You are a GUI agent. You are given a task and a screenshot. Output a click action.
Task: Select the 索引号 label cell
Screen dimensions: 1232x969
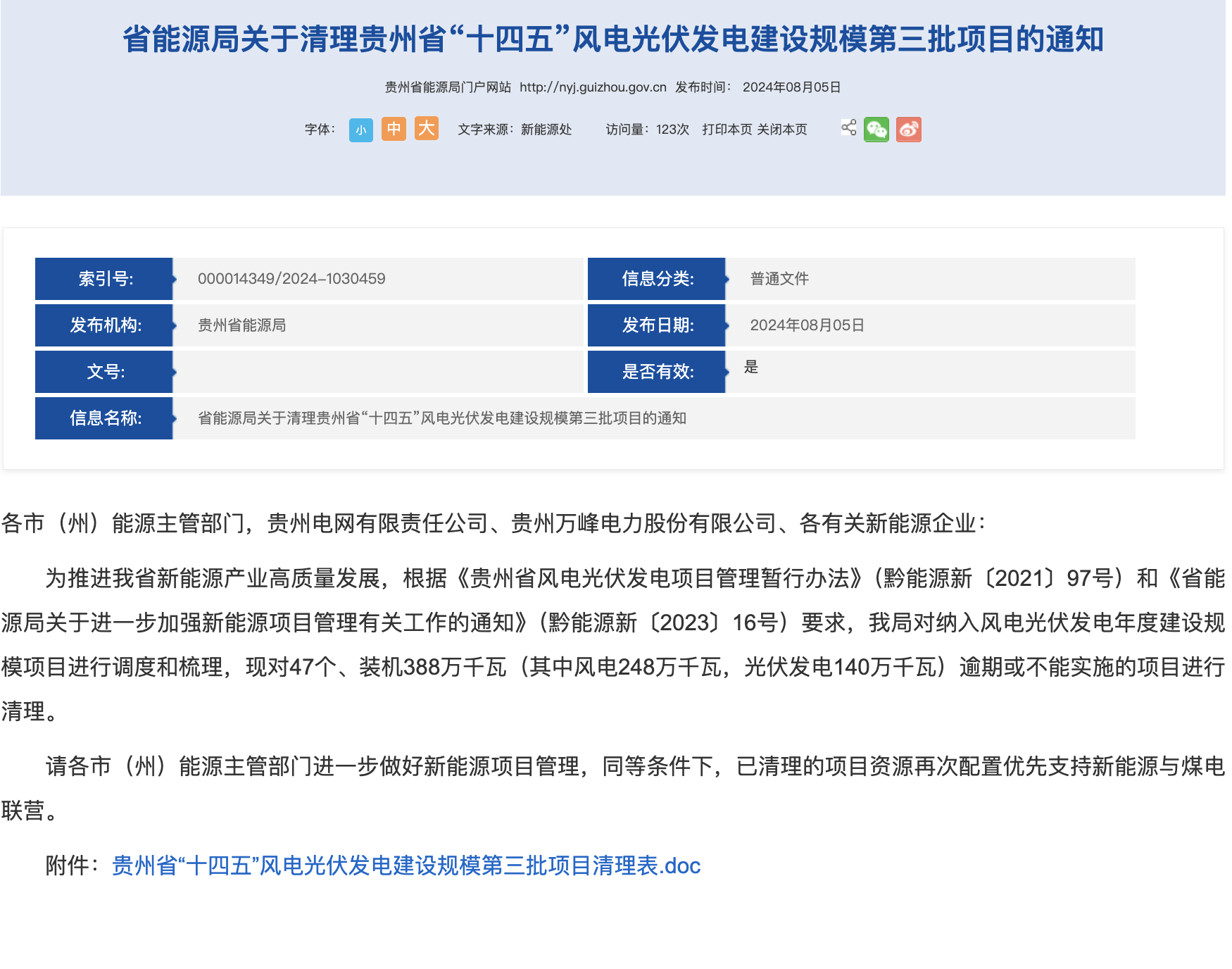(x=104, y=279)
